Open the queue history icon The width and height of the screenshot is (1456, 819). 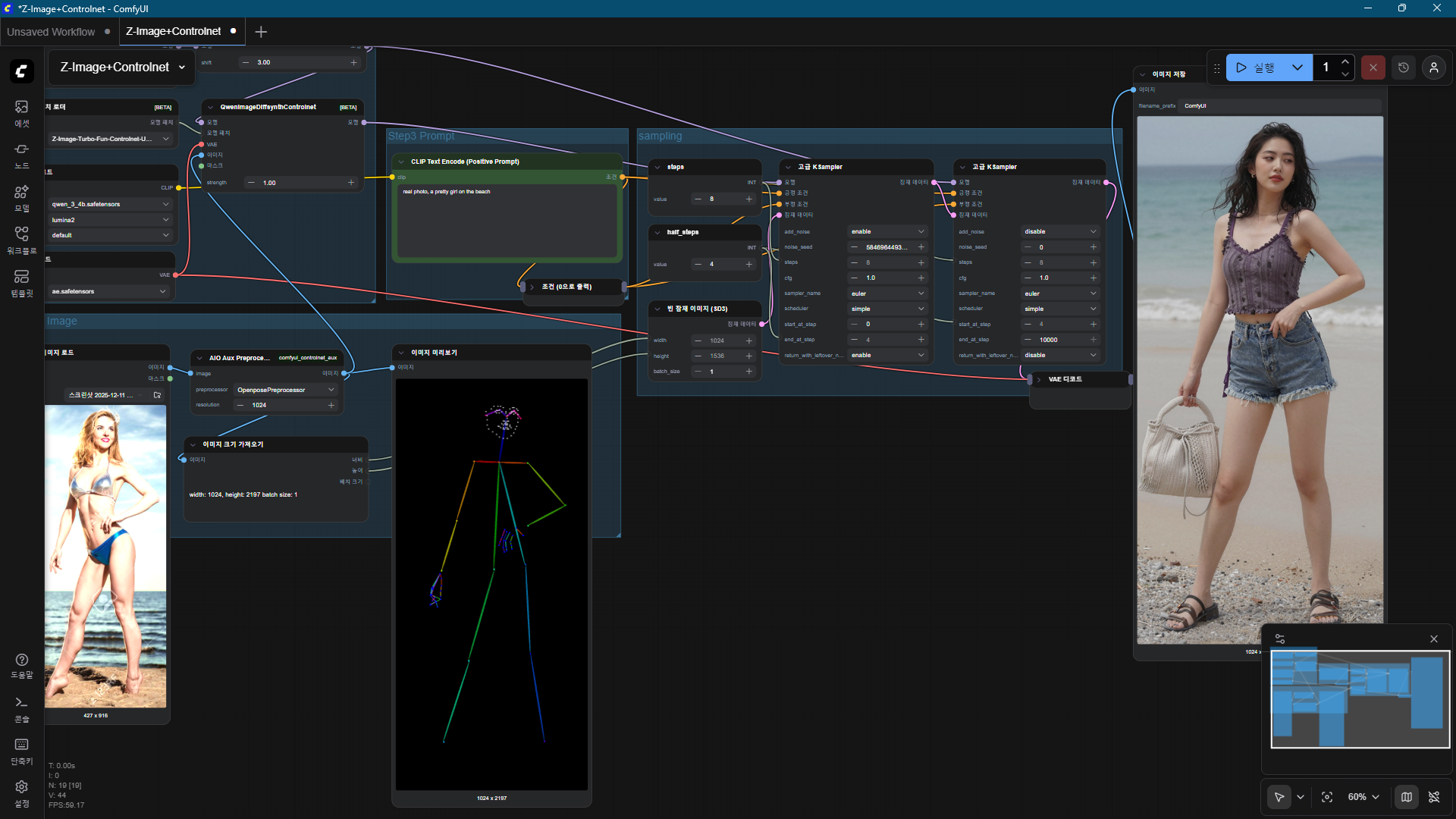pyautogui.click(x=1404, y=67)
